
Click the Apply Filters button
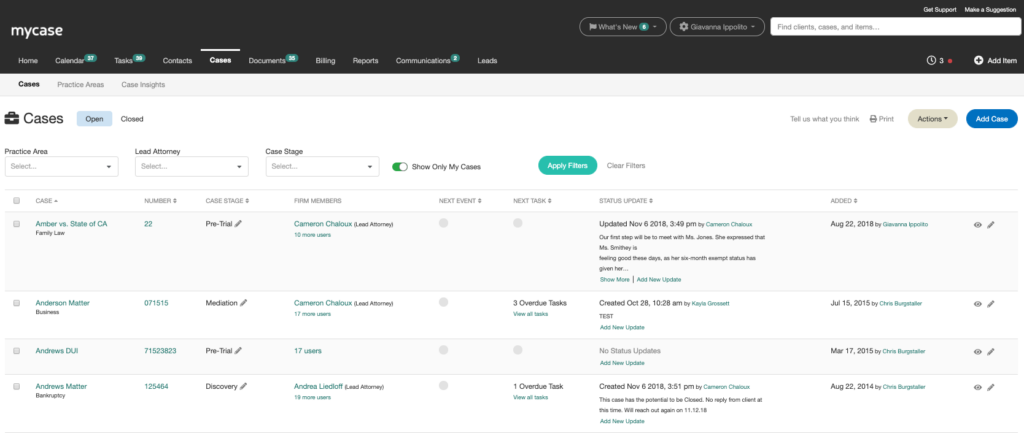[x=568, y=166]
